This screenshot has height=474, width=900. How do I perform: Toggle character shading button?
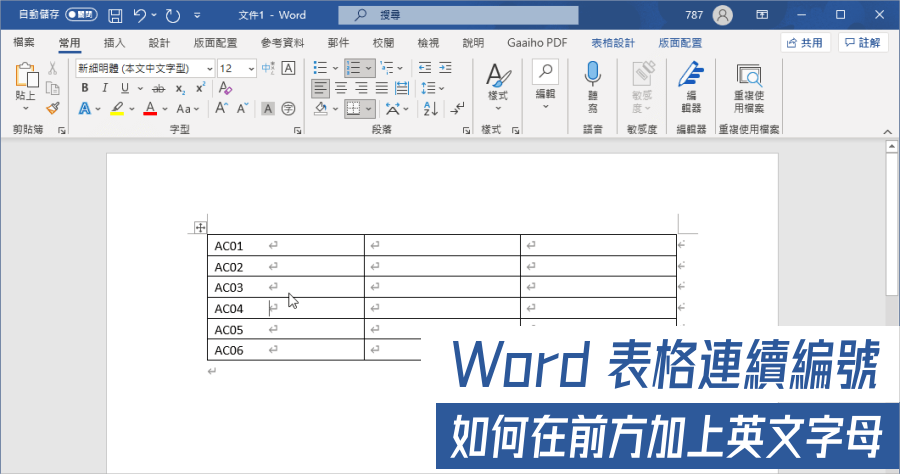pyautogui.click(x=267, y=108)
